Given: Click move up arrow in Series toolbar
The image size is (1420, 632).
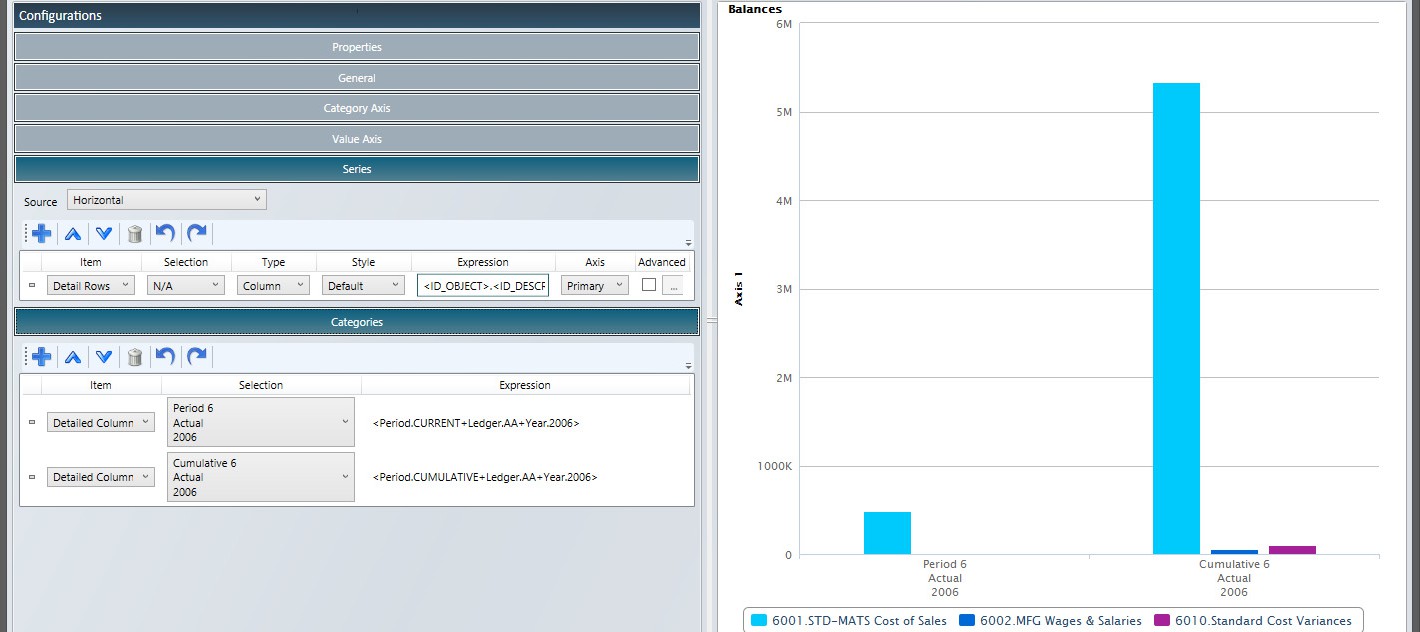Looking at the screenshot, I should pos(73,234).
